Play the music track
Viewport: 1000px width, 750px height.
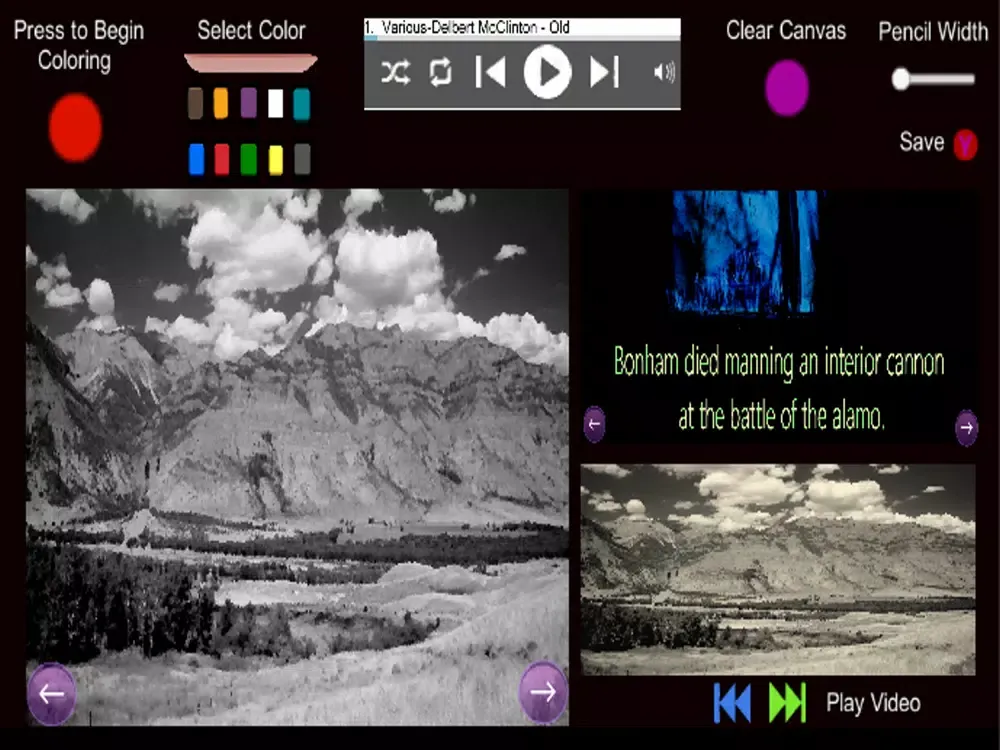click(x=547, y=73)
